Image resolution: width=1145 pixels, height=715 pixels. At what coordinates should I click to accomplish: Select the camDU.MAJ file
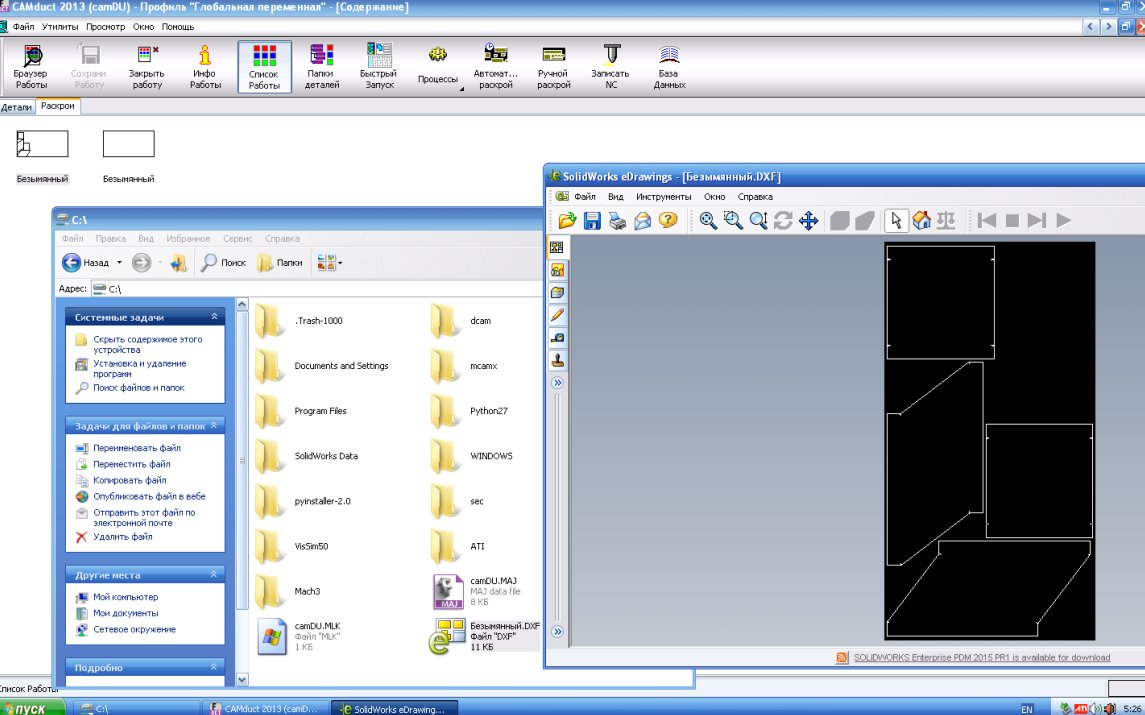pos(475,592)
